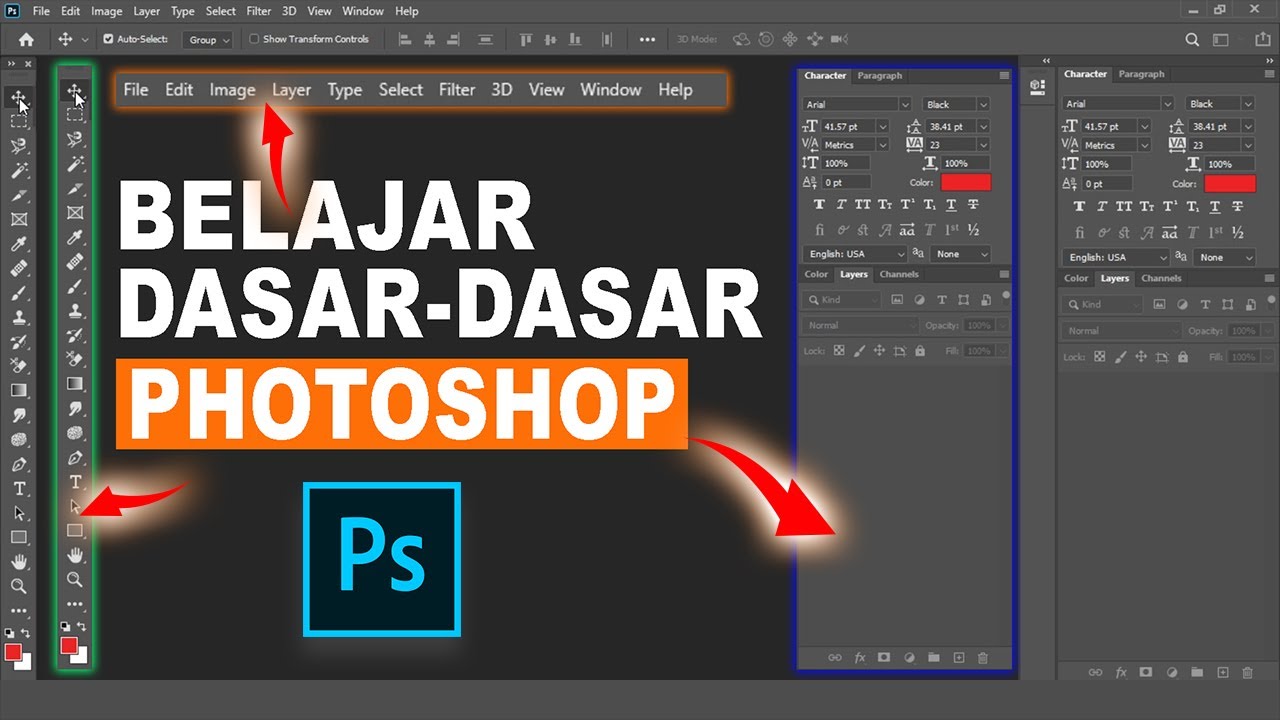Viewport: 1280px width, 720px height.
Task: Switch to the Channels tab in the rightmost panel
Action: (1161, 278)
